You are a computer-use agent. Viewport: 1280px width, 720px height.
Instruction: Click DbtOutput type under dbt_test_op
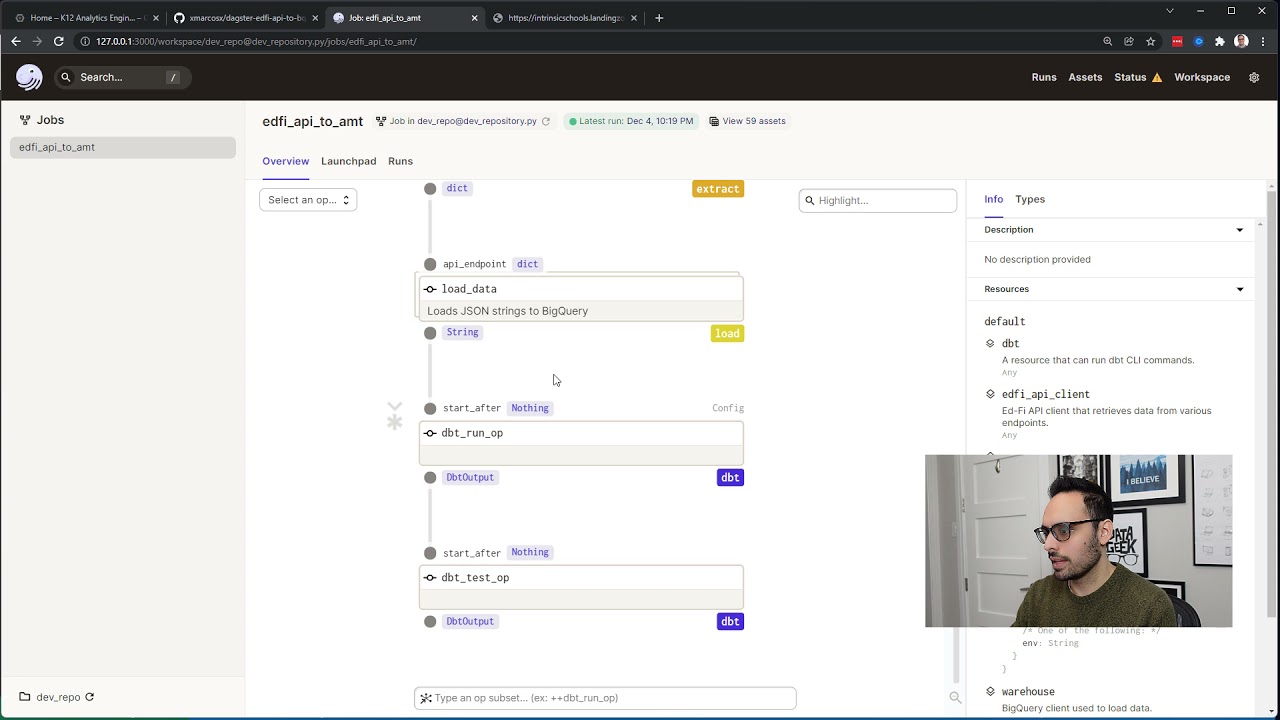tap(470, 621)
